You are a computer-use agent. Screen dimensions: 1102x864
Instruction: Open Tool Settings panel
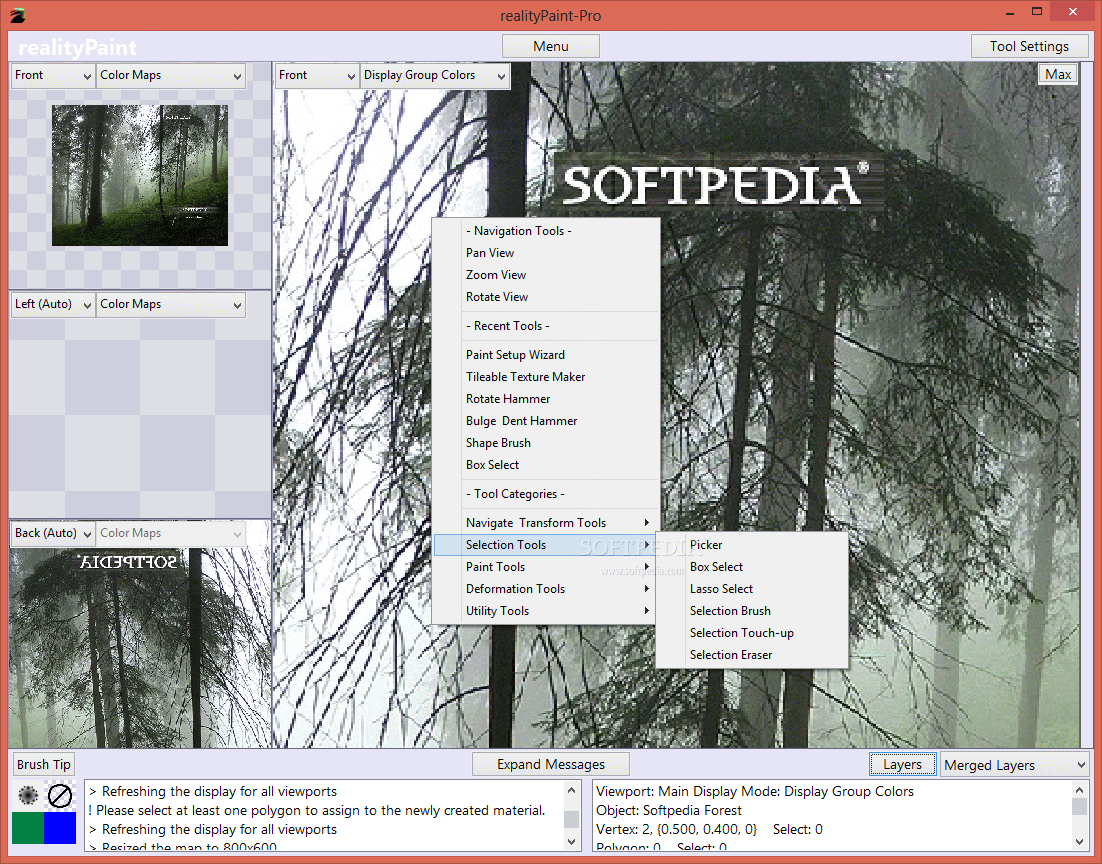tap(1029, 46)
